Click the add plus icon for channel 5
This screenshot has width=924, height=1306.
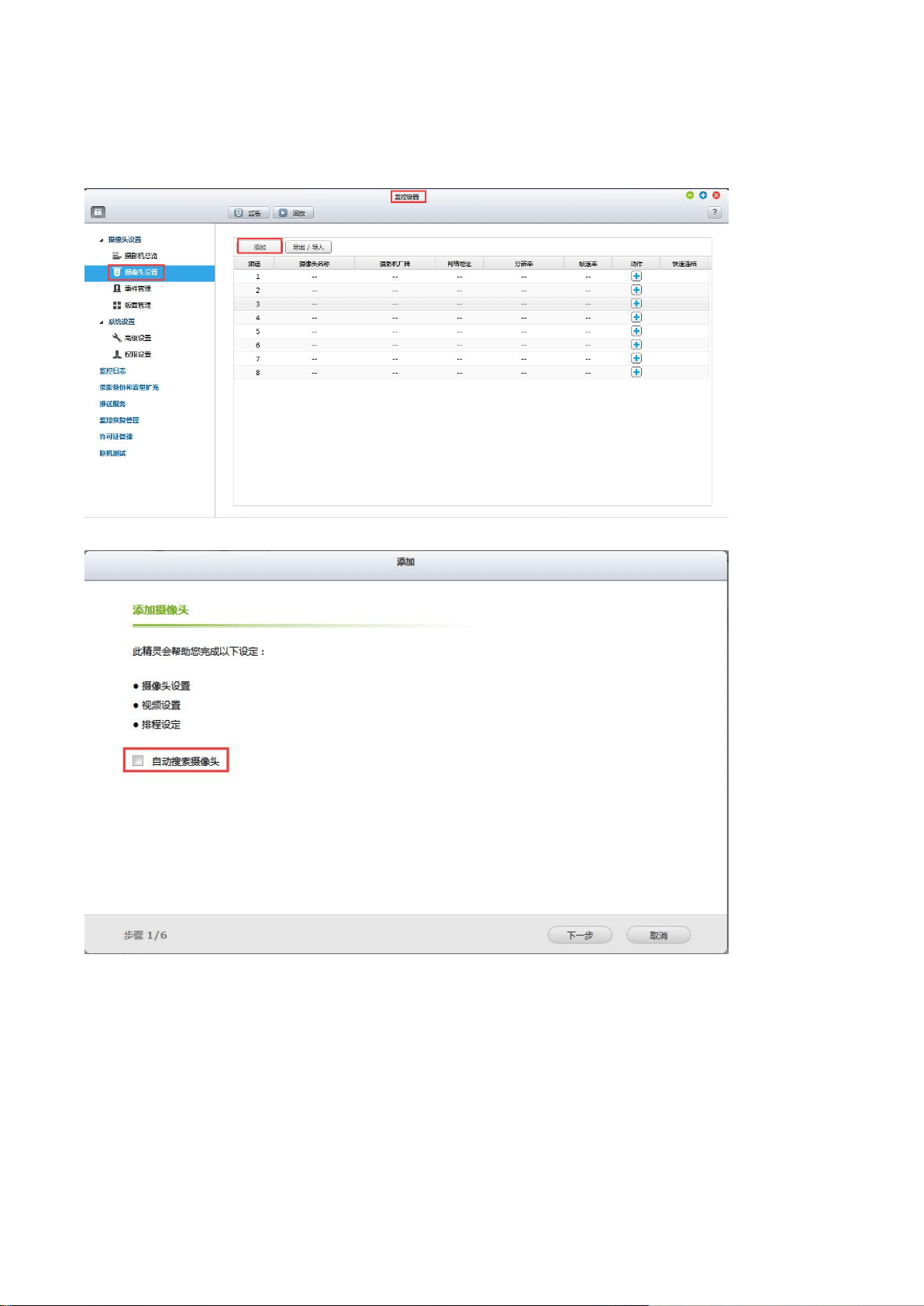click(636, 331)
